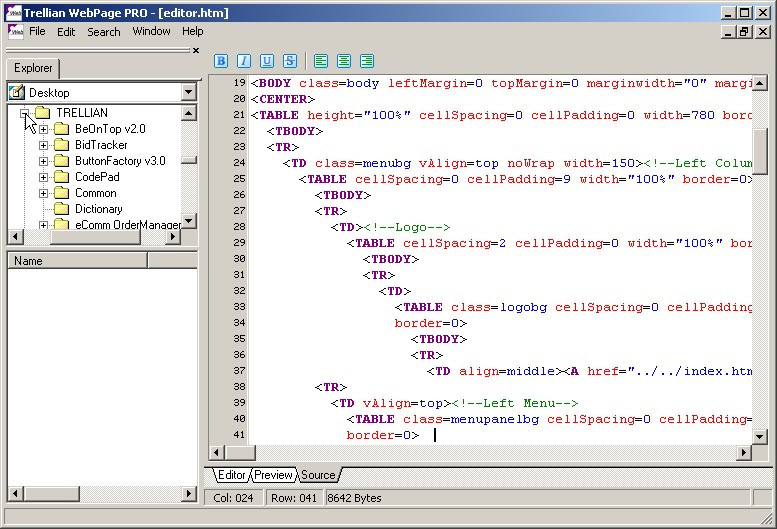Switch to the Preview tab
The image size is (777, 529).
[273, 475]
